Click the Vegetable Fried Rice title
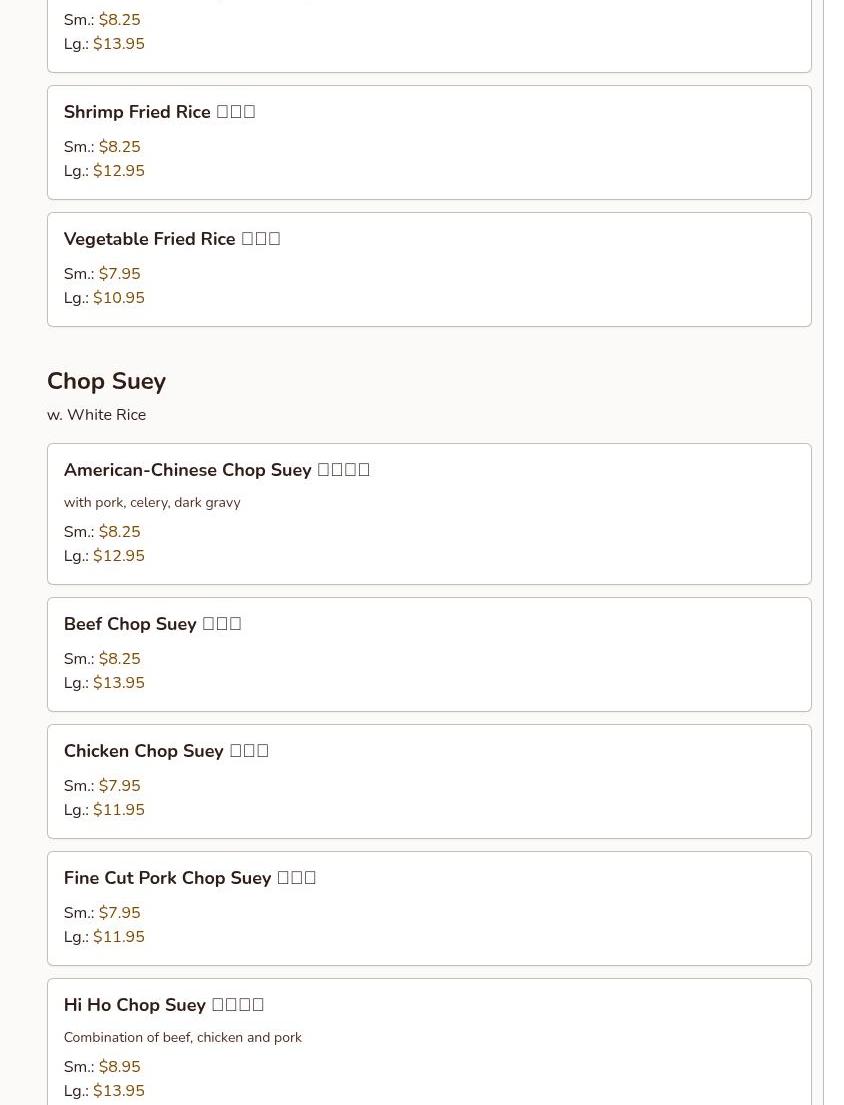This screenshot has width=844, height=1105. tap(171, 239)
